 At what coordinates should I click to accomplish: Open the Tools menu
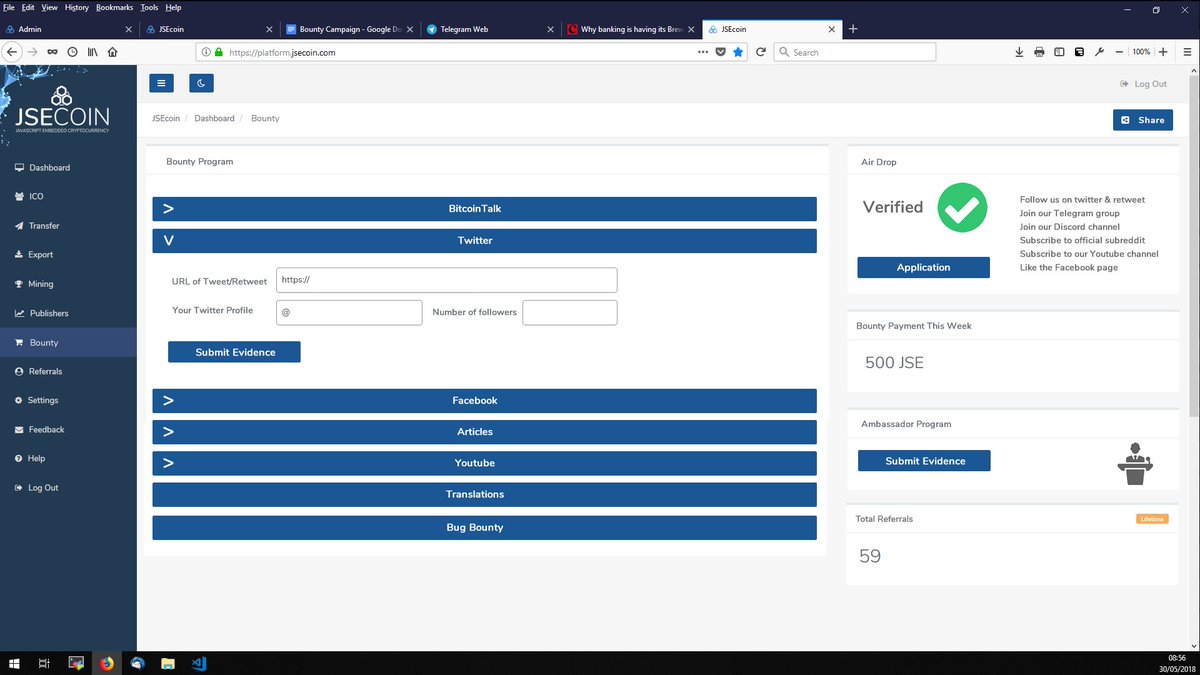click(x=149, y=7)
